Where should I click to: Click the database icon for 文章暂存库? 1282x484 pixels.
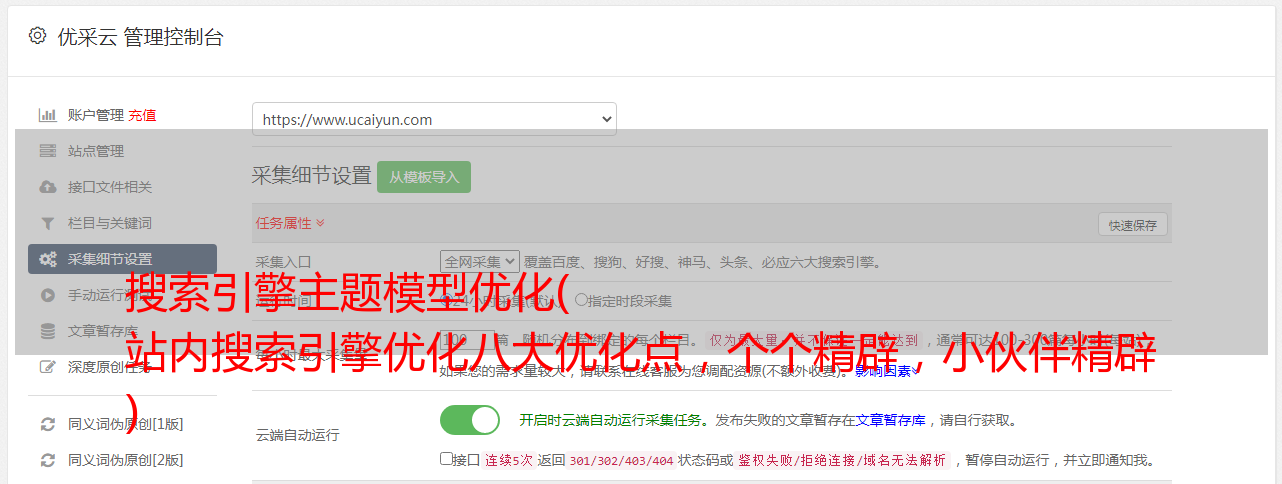tap(47, 331)
